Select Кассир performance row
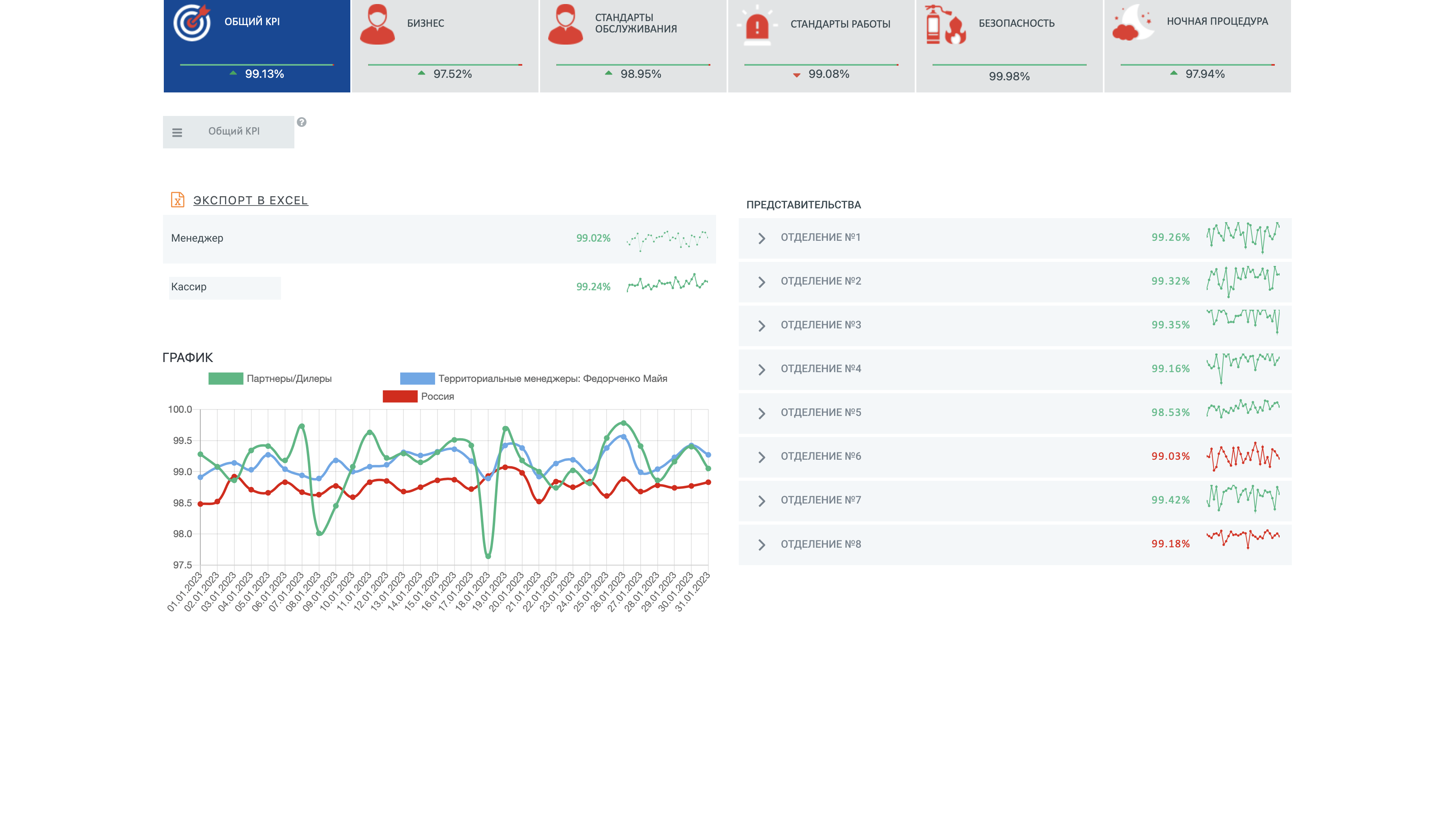The width and height of the screenshot is (1454, 840). pyautogui.click(x=439, y=287)
